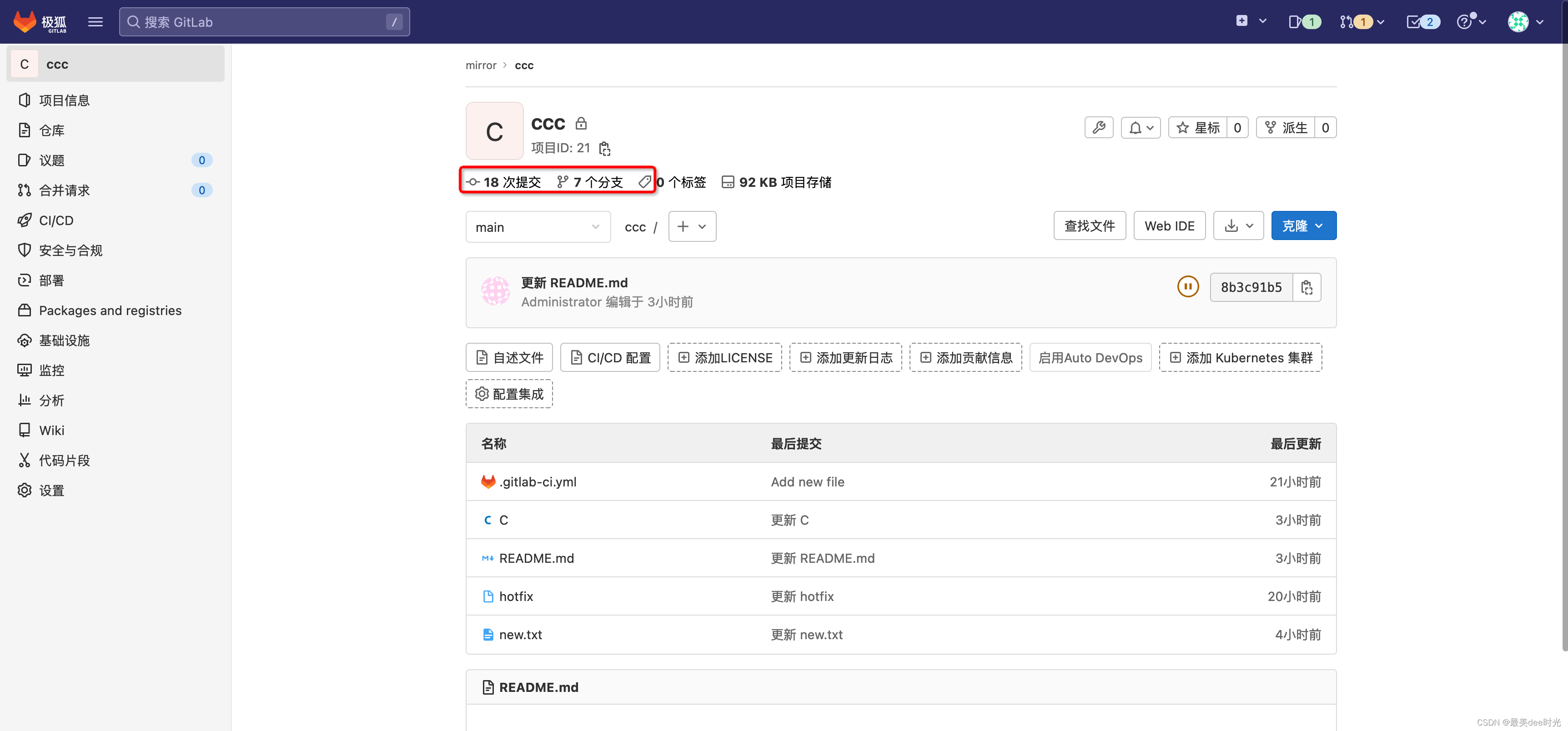Open the main branch selector dropdown
Image resolution: width=1568 pixels, height=731 pixels.
coord(538,227)
